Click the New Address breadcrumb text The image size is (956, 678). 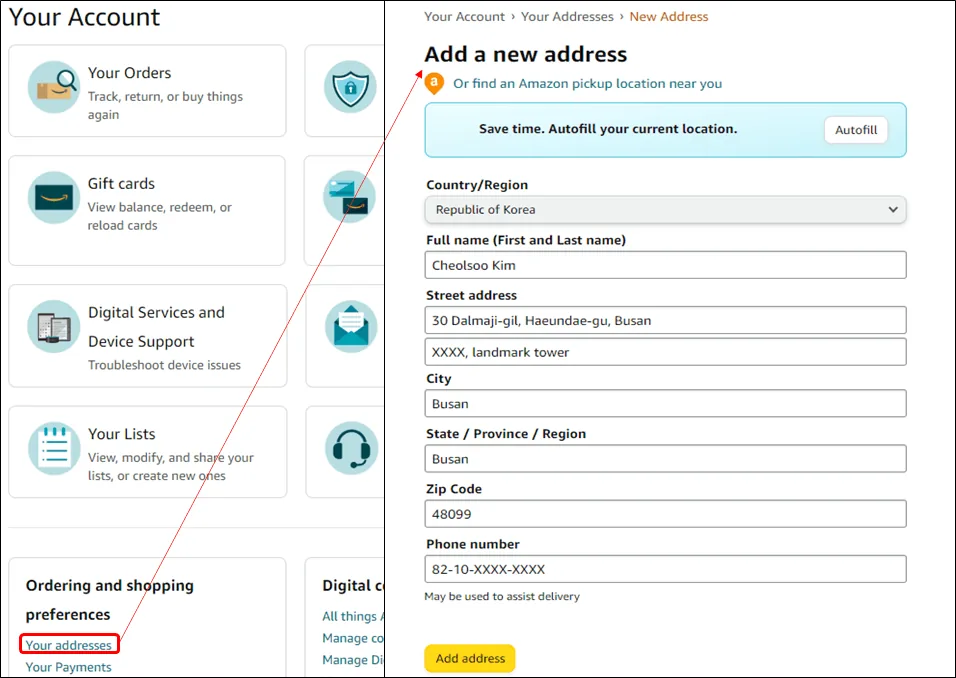pyautogui.click(x=669, y=16)
